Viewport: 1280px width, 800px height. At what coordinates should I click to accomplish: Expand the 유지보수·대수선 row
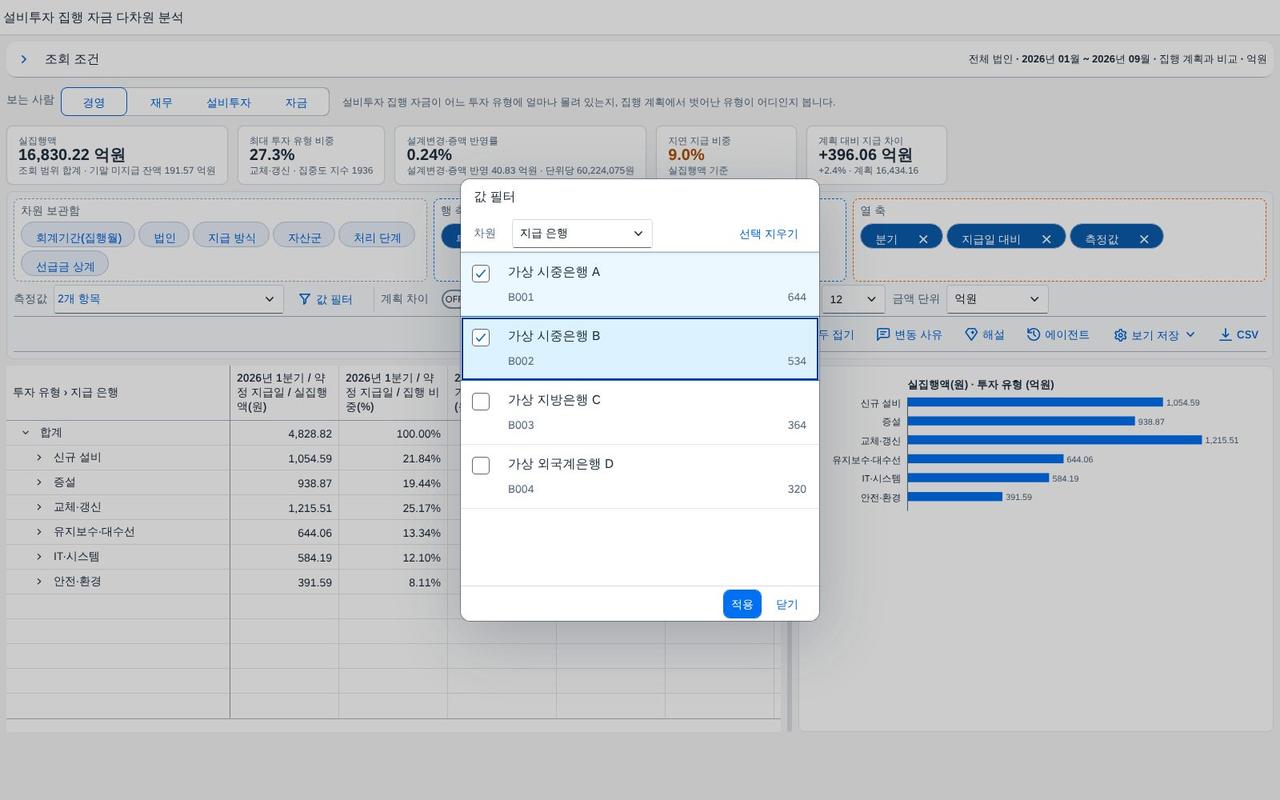pyautogui.click(x=39, y=532)
